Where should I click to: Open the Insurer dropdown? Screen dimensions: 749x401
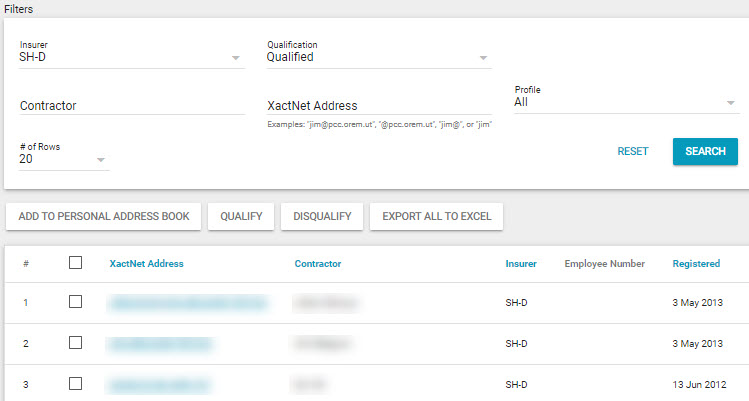tap(131, 57)
